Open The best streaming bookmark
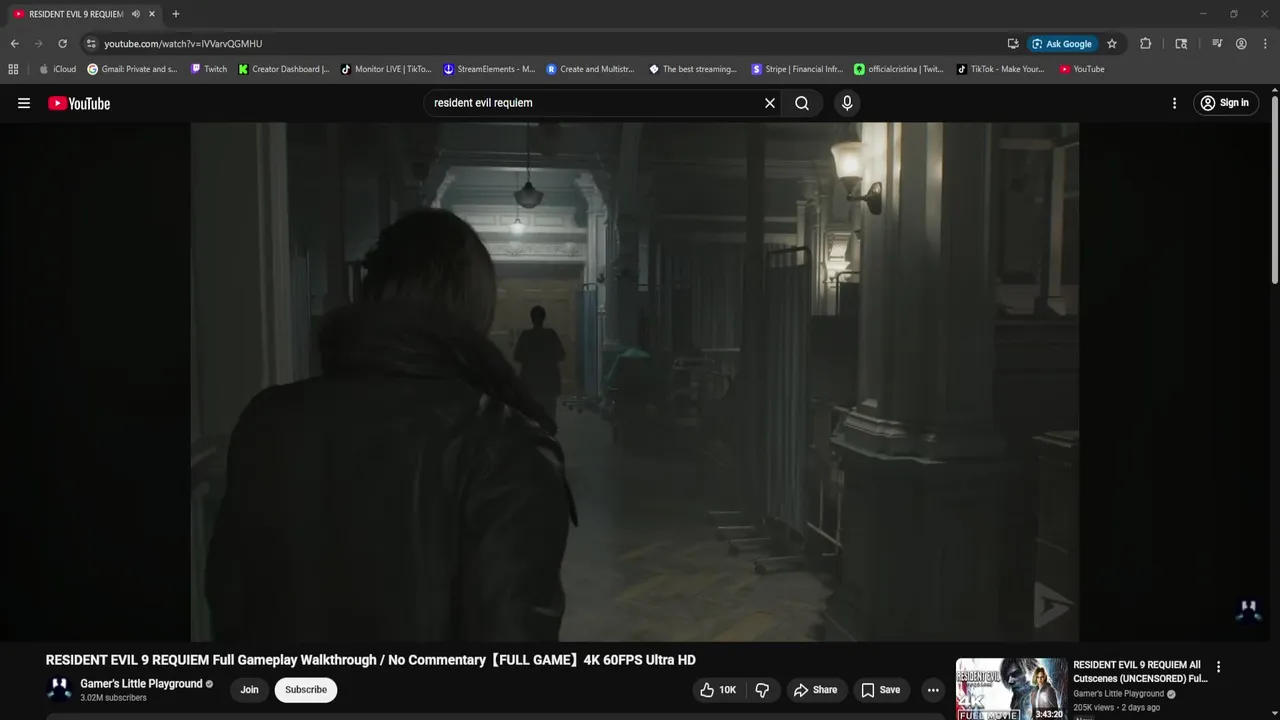 (693, 69)
